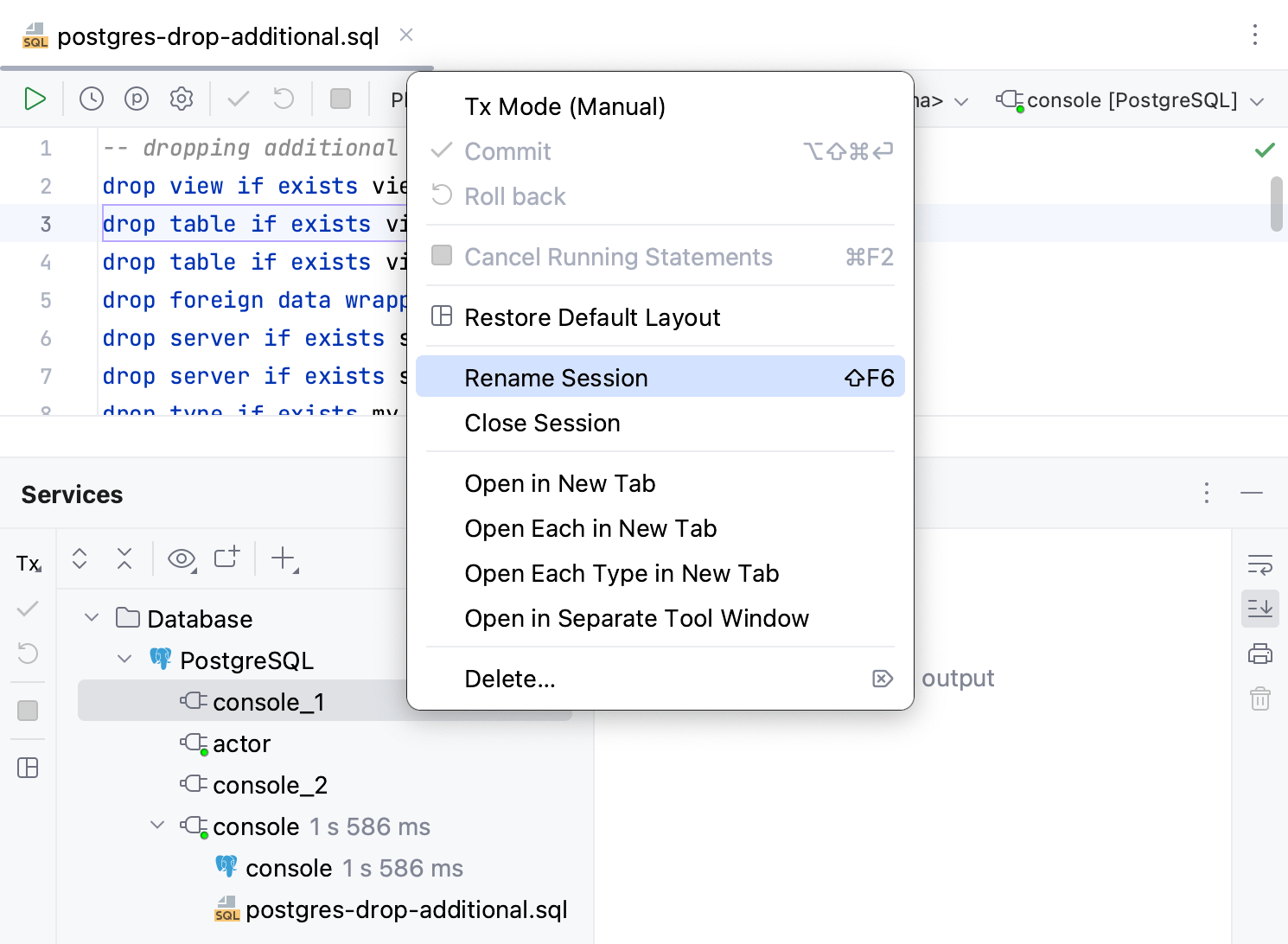Screen dimensions: 1288x944
Task: Collapse the PostgreSQL data source node
Action: 124,660
